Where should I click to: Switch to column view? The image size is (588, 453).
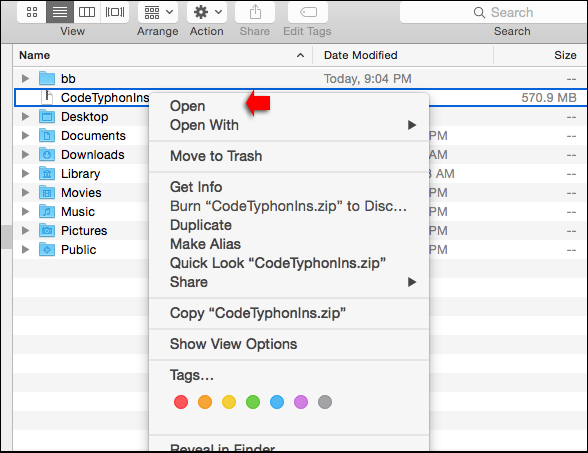[87, 12]
